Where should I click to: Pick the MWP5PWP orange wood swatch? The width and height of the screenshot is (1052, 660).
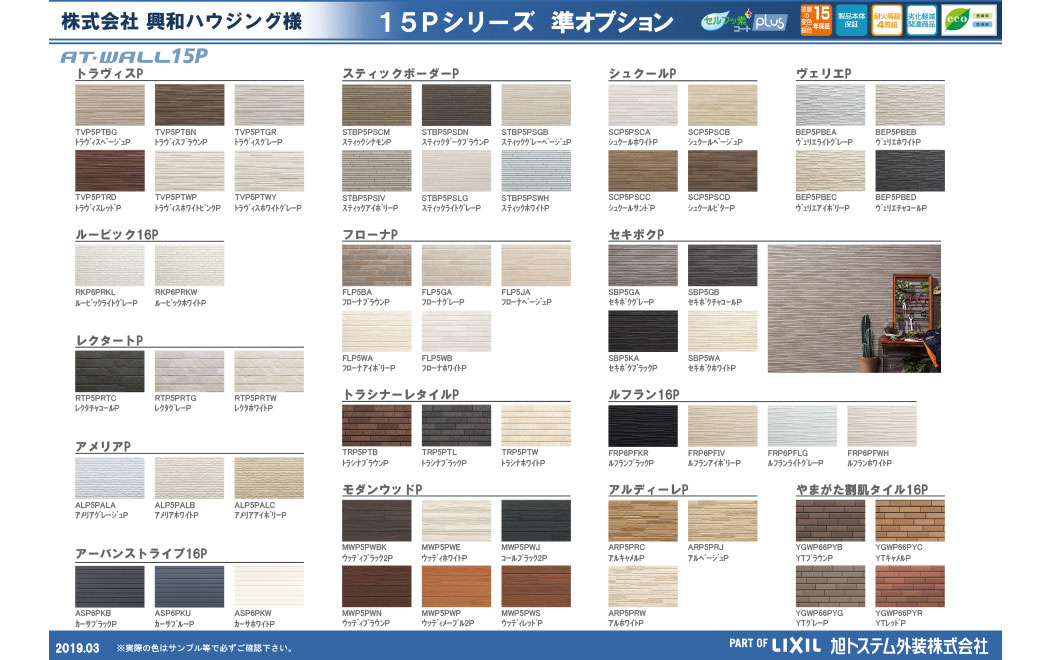pos(456,586)
